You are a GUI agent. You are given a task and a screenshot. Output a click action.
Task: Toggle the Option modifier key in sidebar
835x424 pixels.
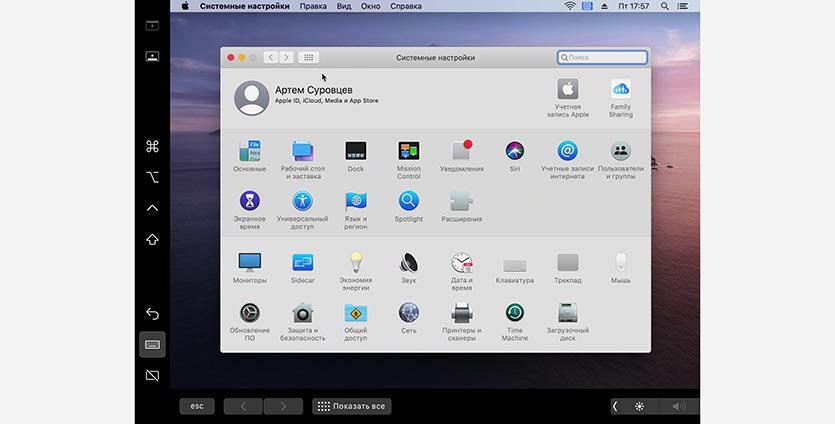point(152,177)
